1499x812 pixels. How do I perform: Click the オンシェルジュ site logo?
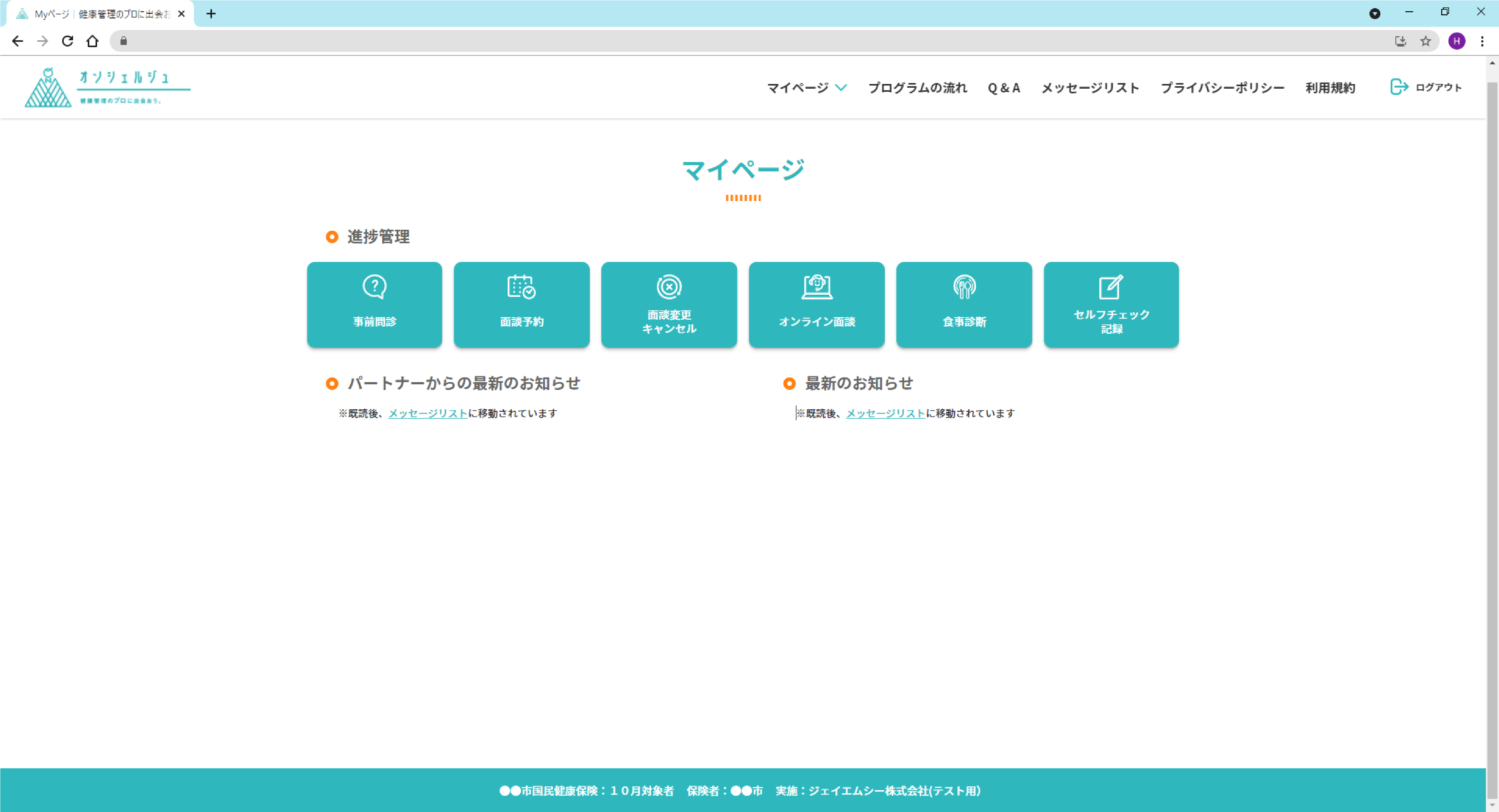[x=107, y=87]
